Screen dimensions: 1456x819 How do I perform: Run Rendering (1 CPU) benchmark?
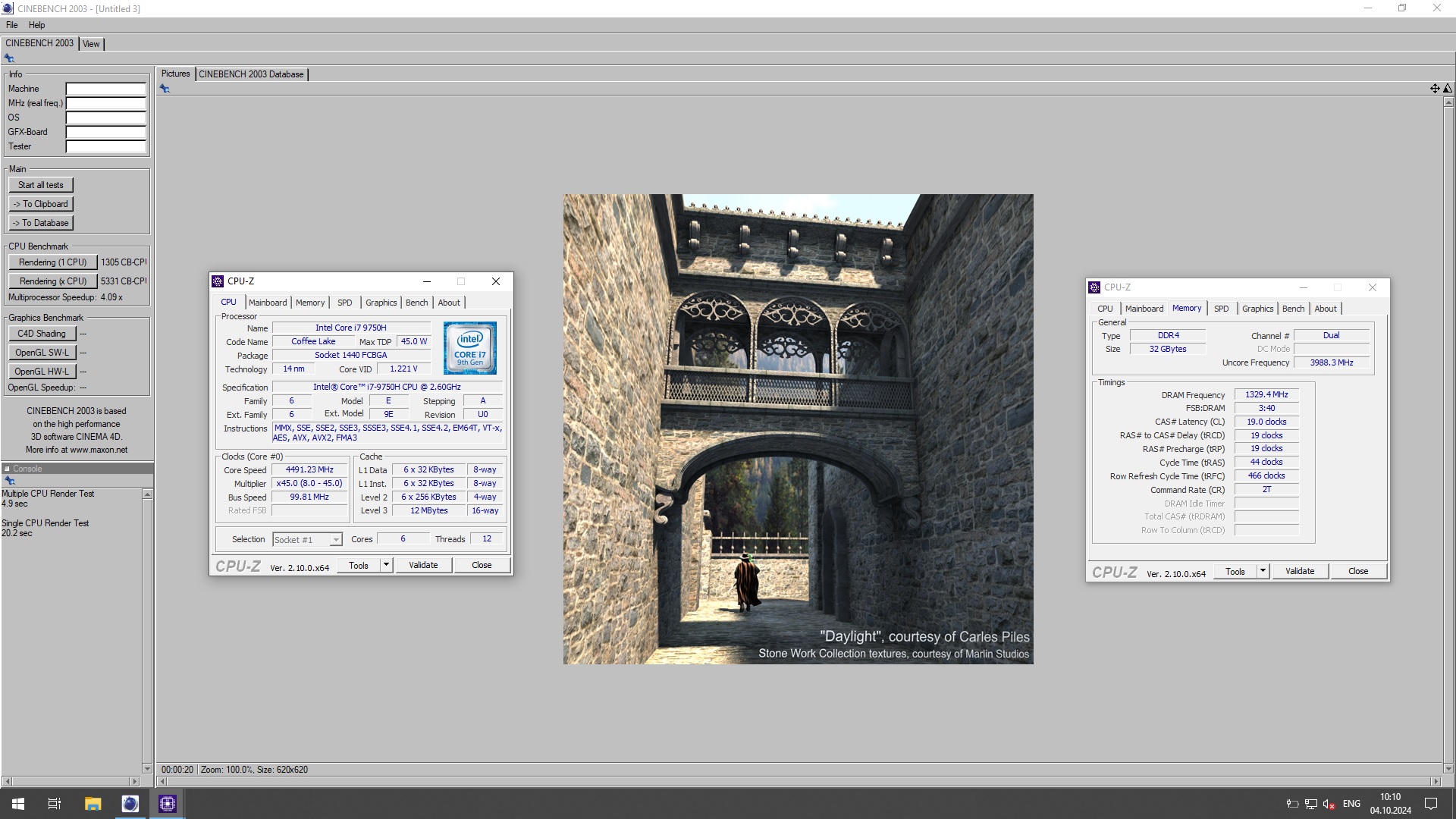coord(53,262)
